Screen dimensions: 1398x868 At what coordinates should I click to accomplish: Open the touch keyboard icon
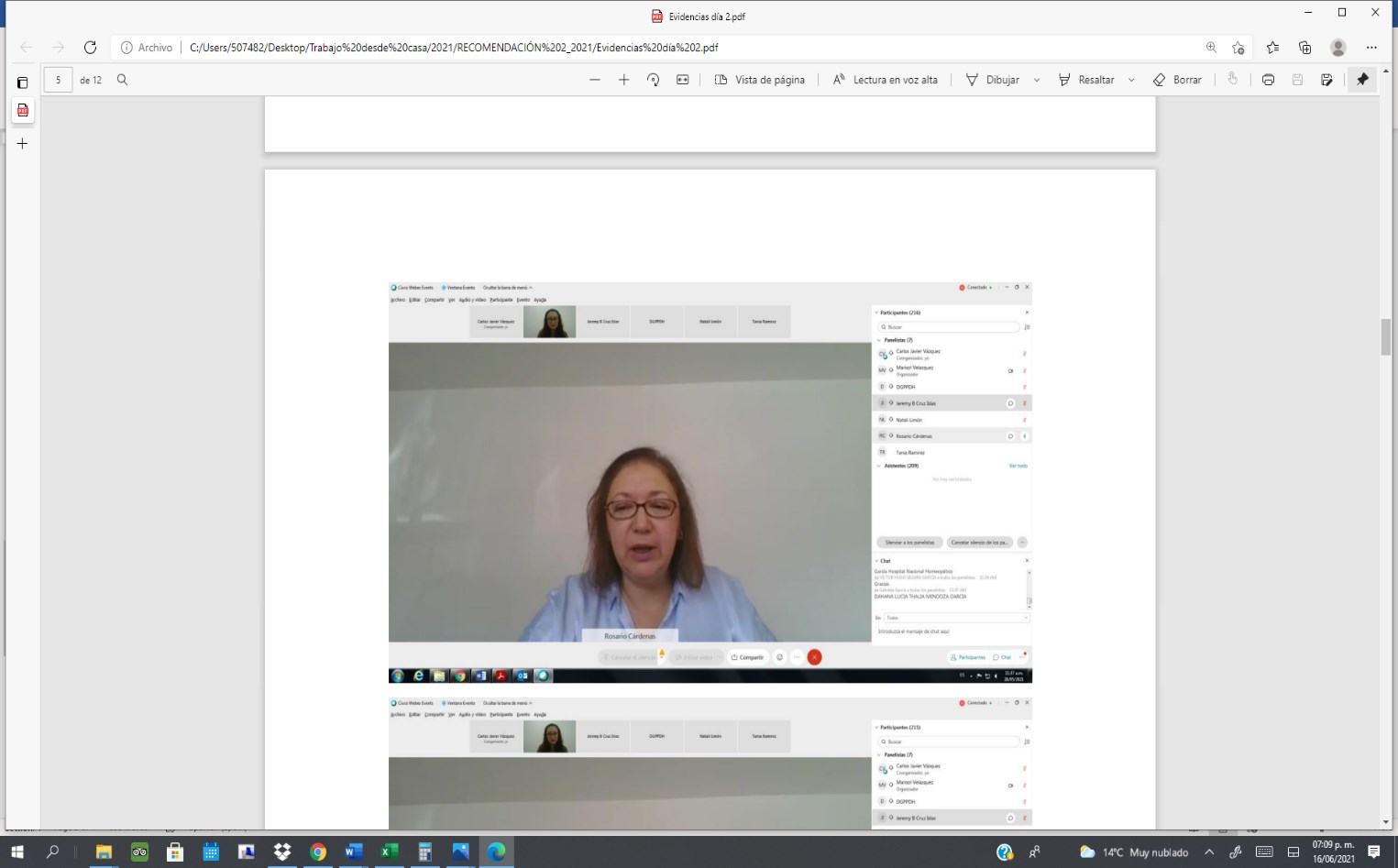tap(1264, 852)
